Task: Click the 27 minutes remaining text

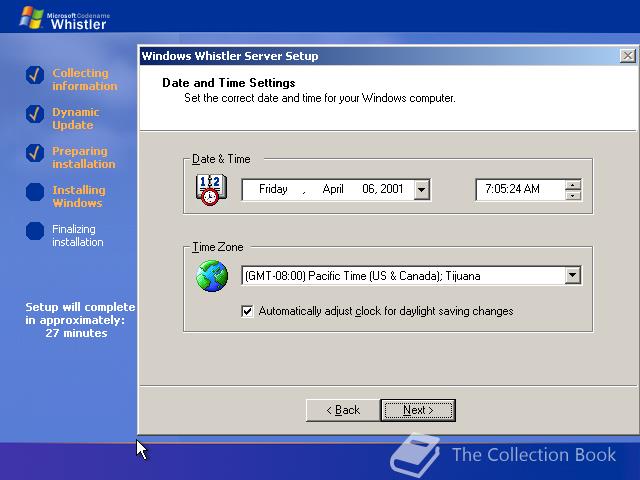Action: tap(76, 333)
